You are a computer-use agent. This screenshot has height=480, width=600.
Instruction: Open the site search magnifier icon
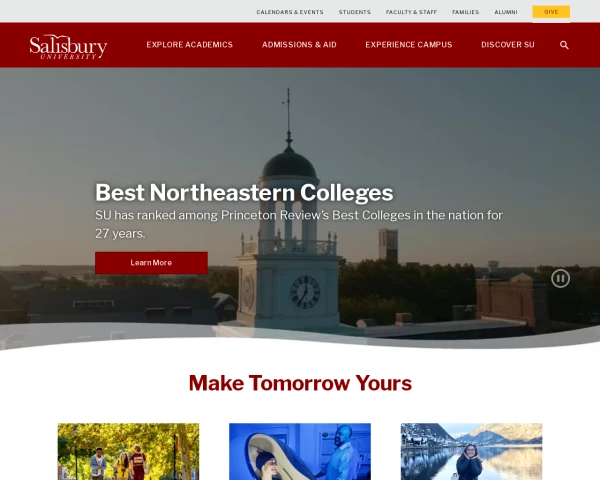click(564, 45)
